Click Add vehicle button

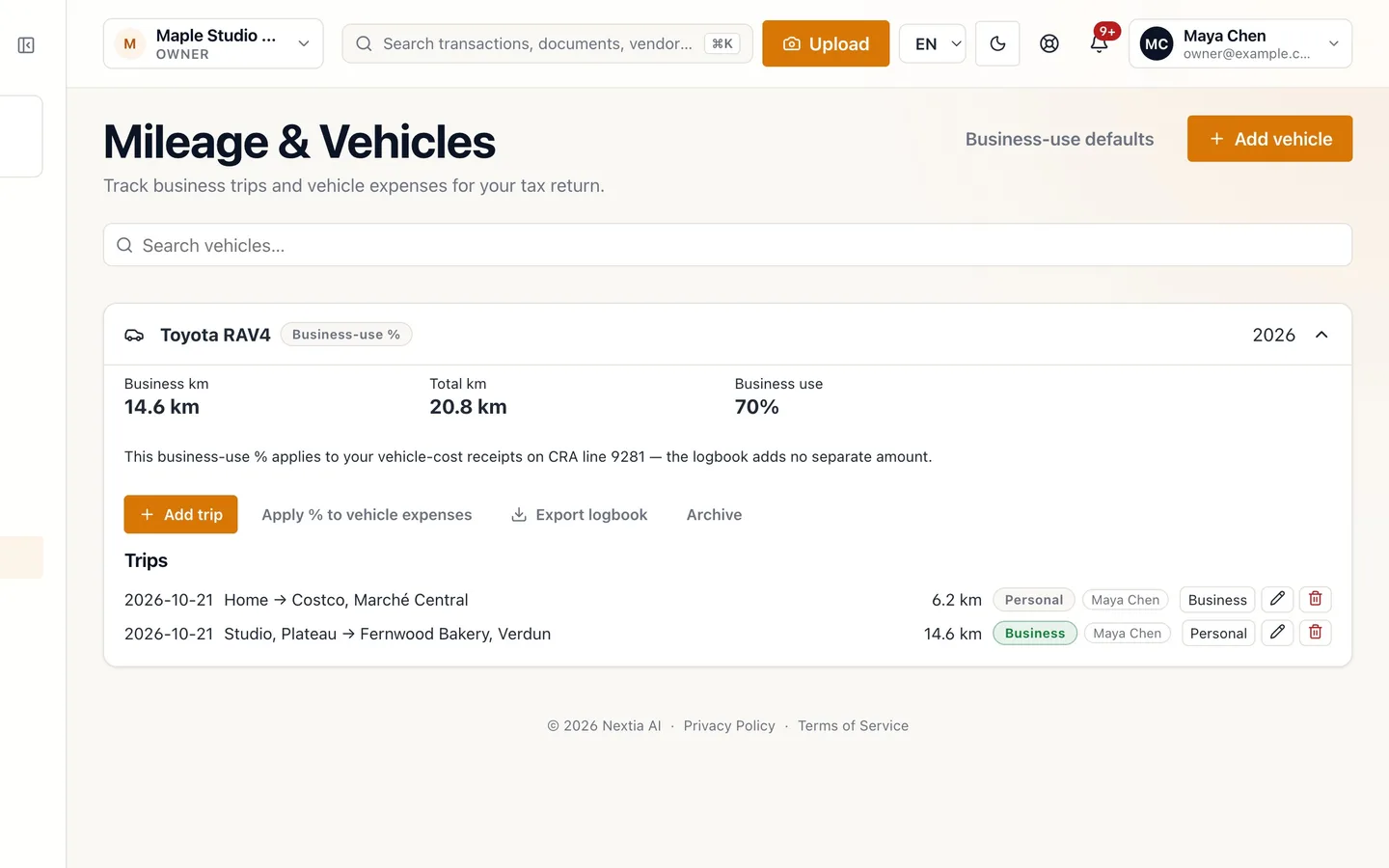pos(1269,139)
